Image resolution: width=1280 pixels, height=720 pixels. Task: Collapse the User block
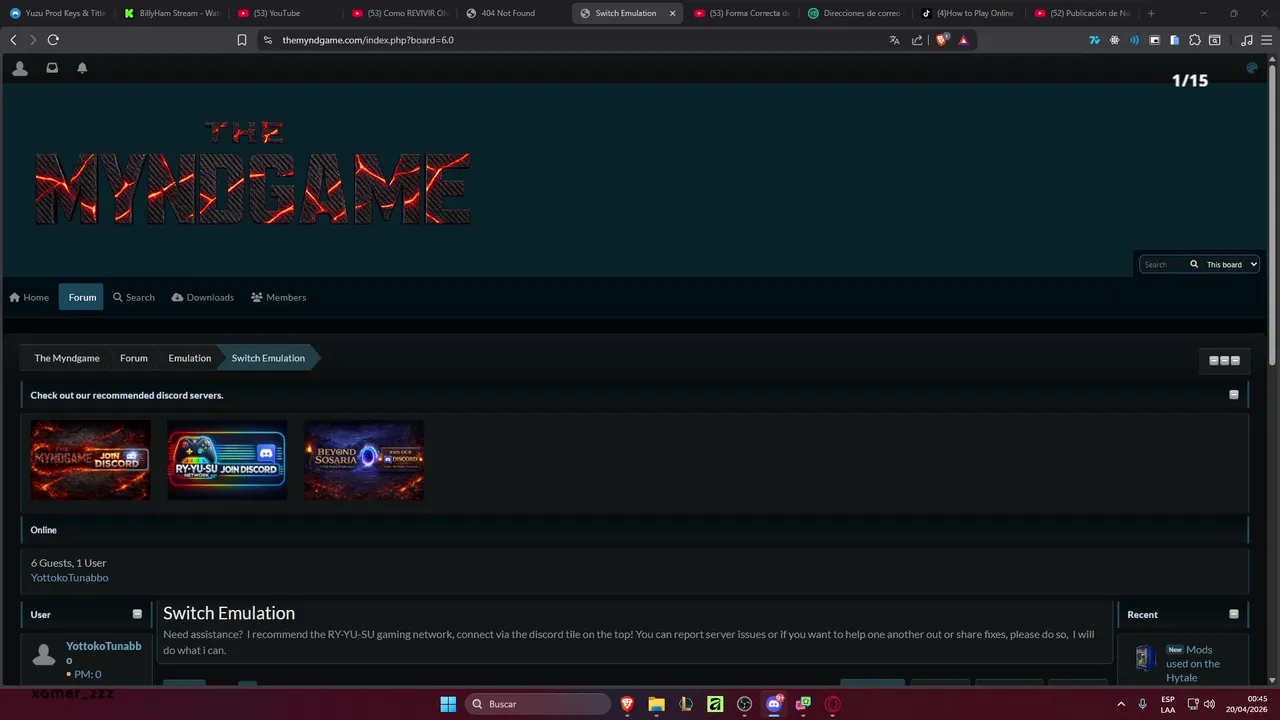coord(137,614)
